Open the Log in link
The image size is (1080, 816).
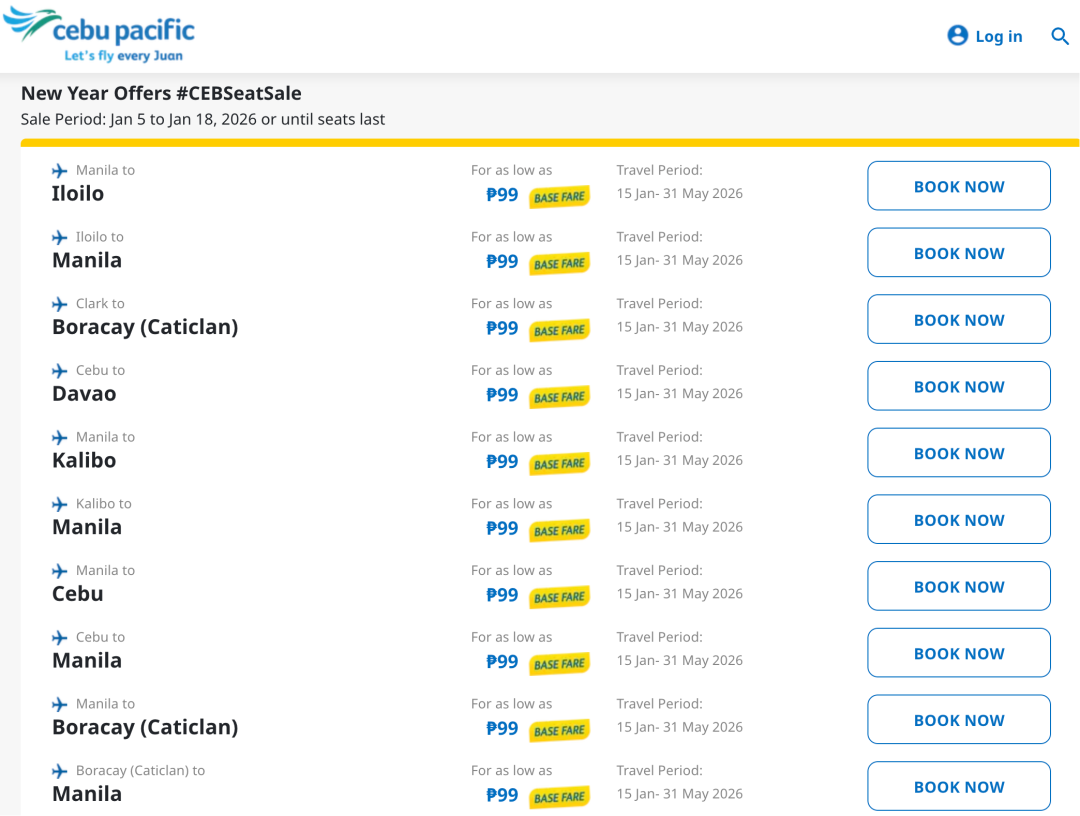(x=999, y=36)
